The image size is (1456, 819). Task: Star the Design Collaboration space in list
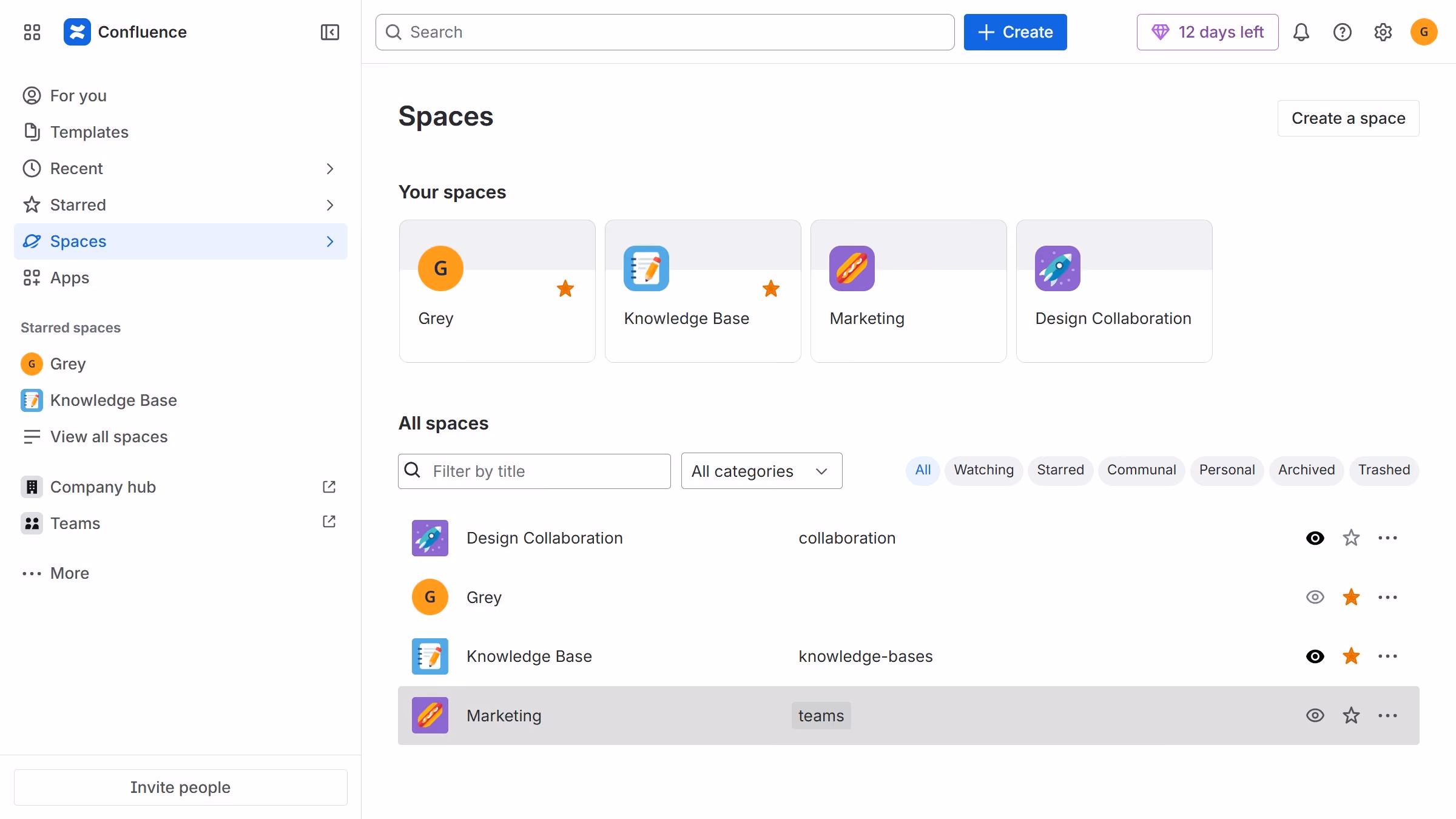pyautogui.click(x=1351, y=538)
